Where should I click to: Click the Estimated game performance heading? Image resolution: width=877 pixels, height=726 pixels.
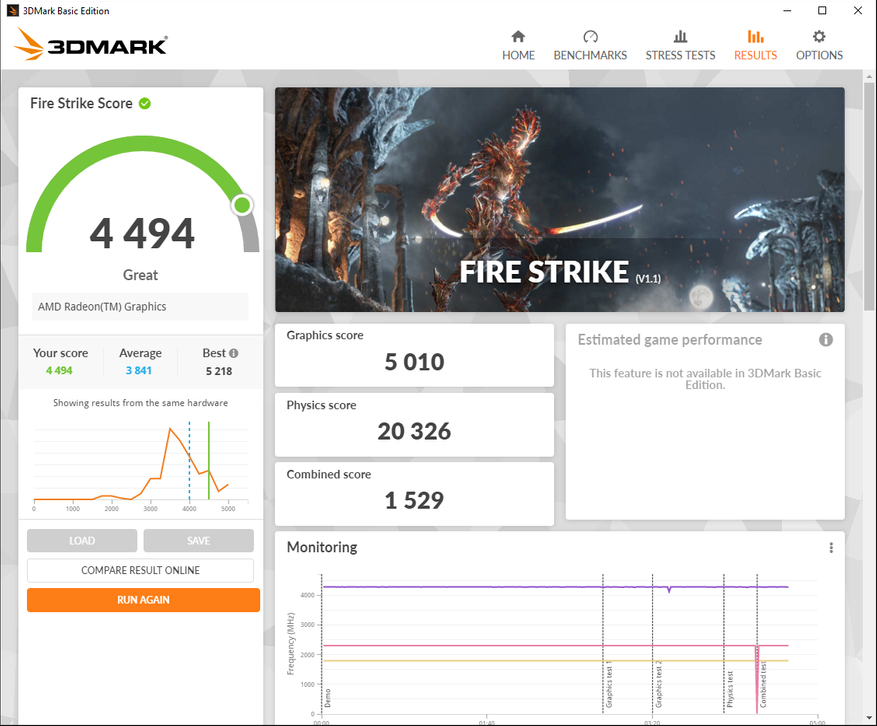[669, 340]
